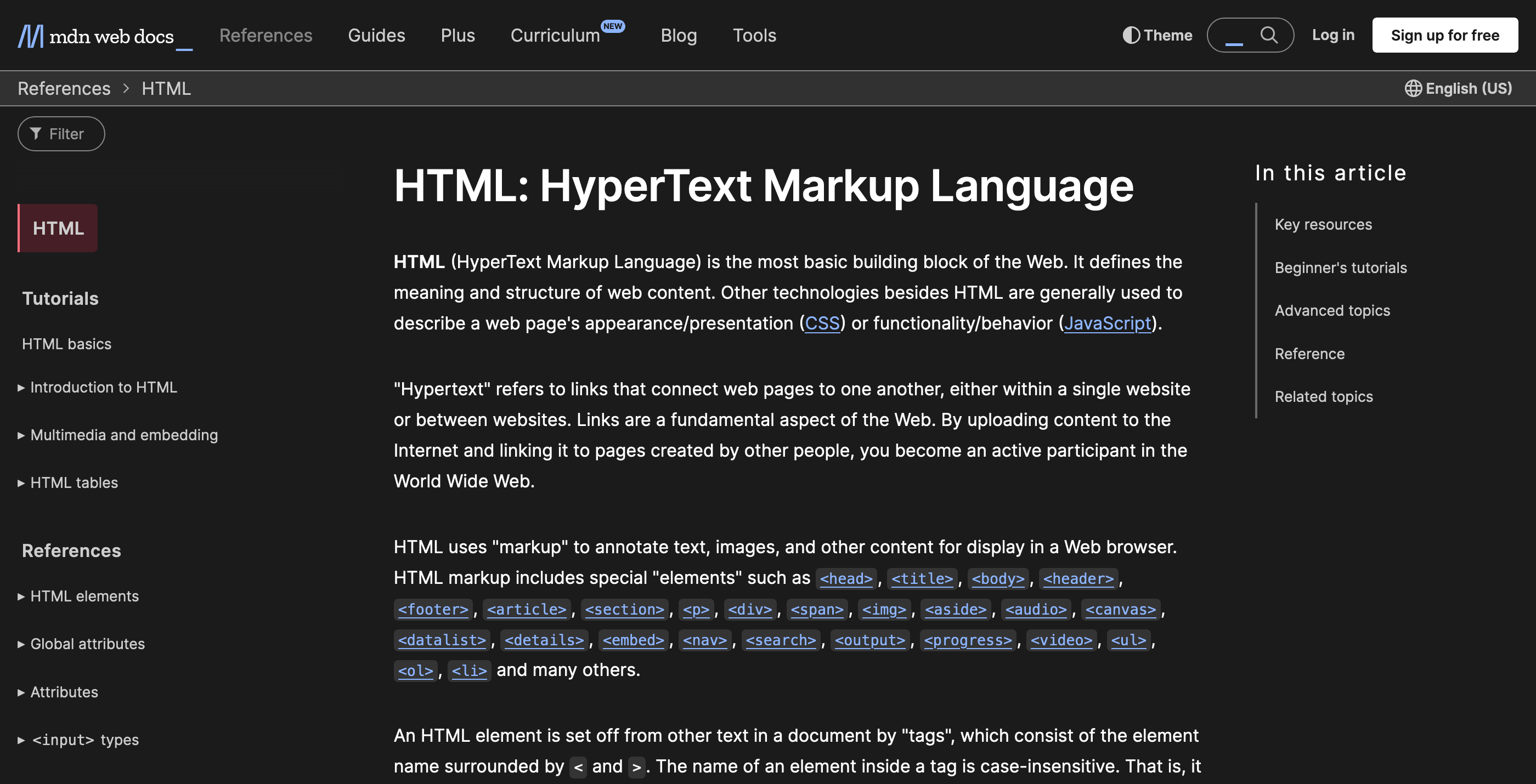The image size is (1536, 784).
Task: Open the <embed> element link
Action: [x=633, y=640]
